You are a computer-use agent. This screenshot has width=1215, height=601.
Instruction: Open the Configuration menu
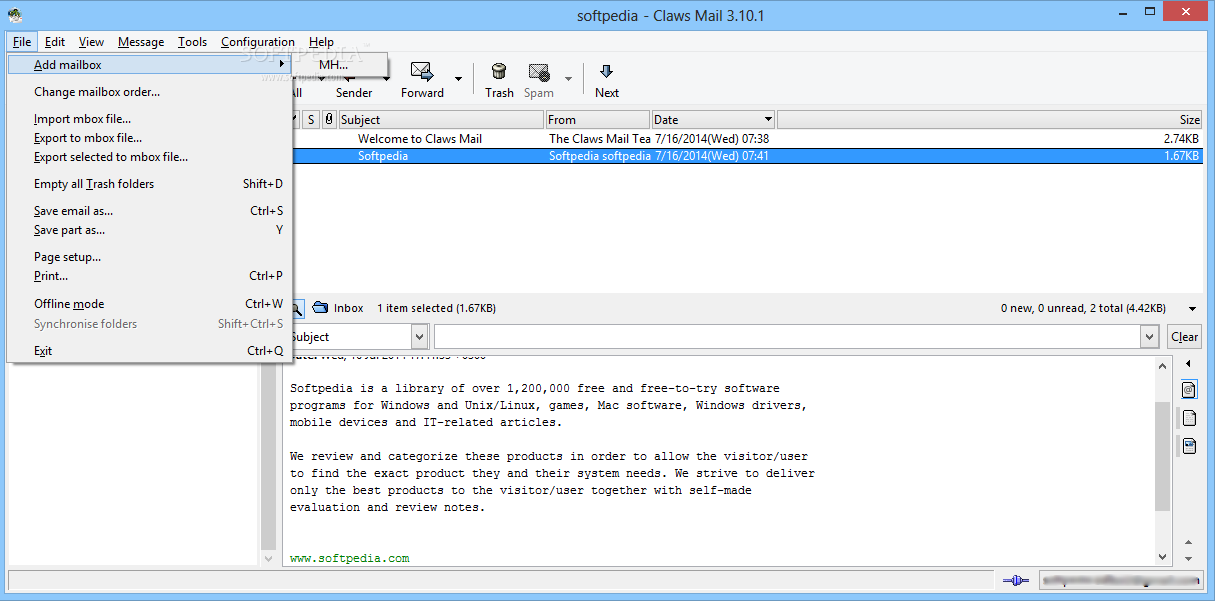point(258,42)
